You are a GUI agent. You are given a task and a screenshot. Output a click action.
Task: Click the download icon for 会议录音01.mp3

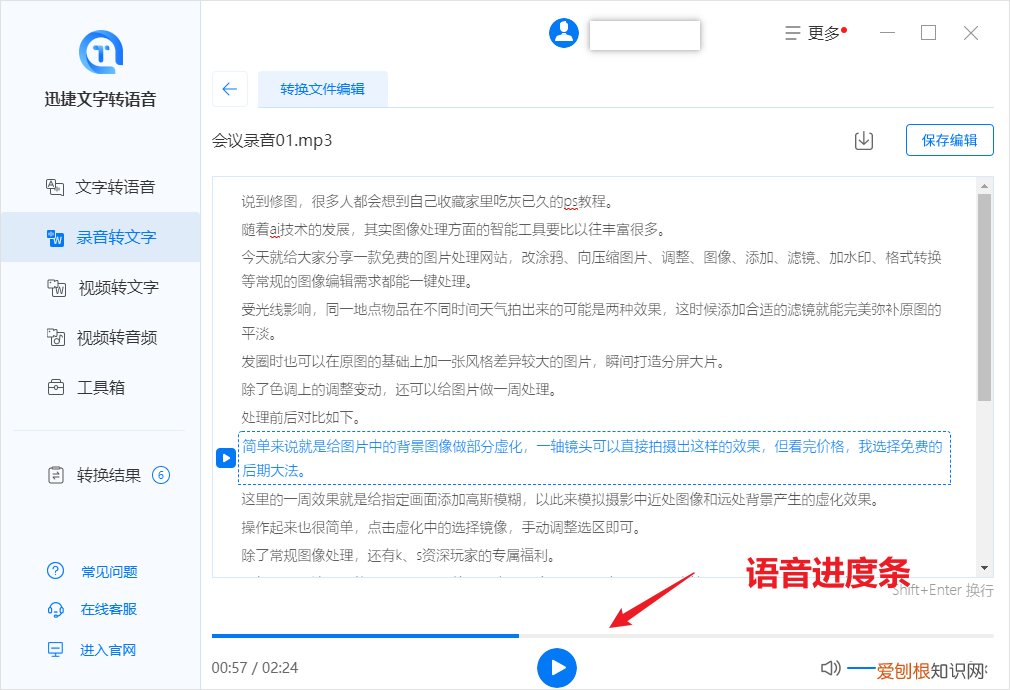point(863,141)
